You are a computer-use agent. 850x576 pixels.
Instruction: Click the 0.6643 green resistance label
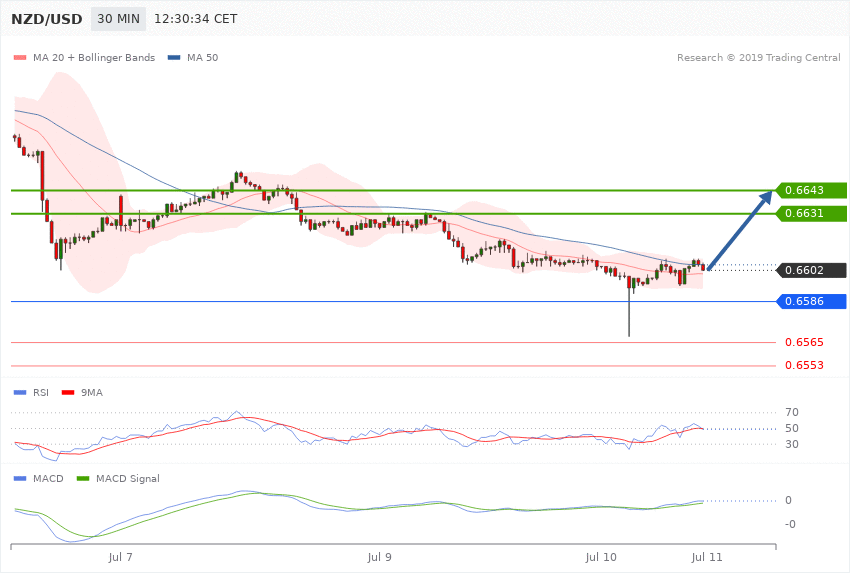810,190
